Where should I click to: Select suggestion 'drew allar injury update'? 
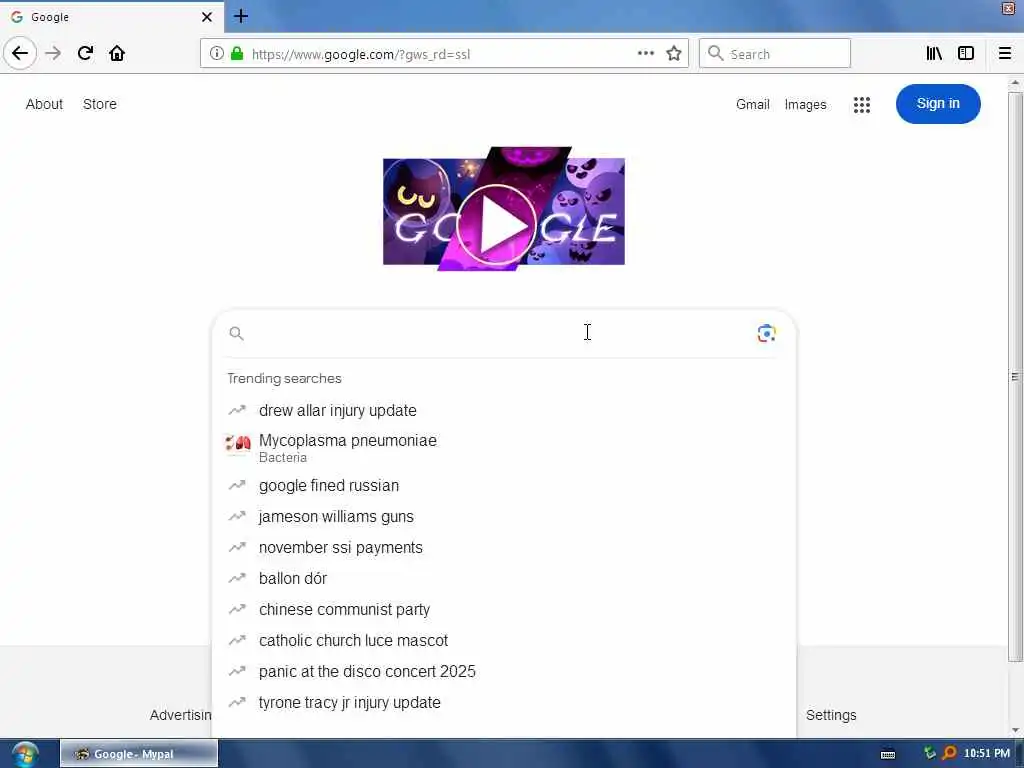[x=504, y=411]
